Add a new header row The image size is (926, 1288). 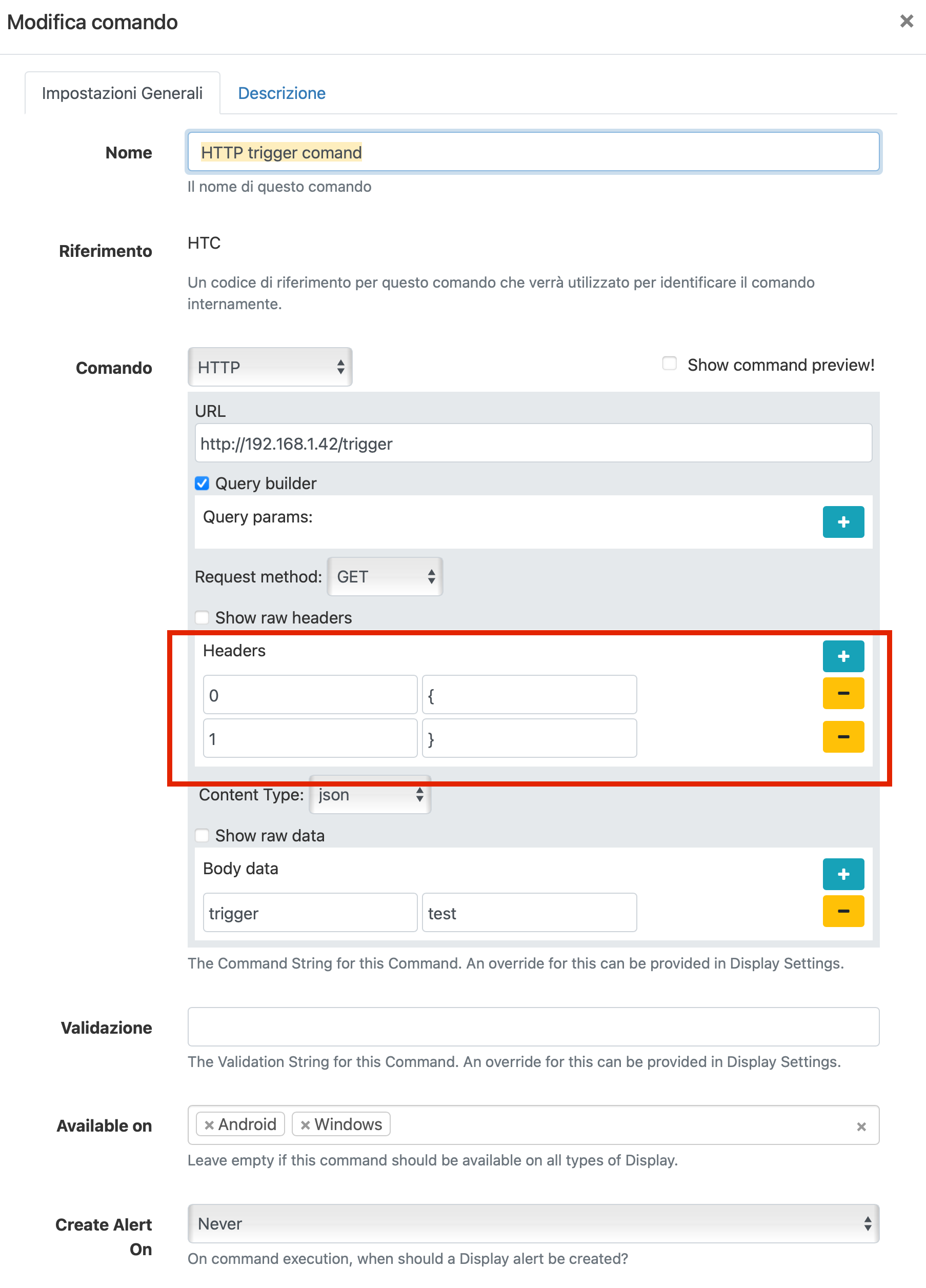pyautogui.click(x=842, y=656)
